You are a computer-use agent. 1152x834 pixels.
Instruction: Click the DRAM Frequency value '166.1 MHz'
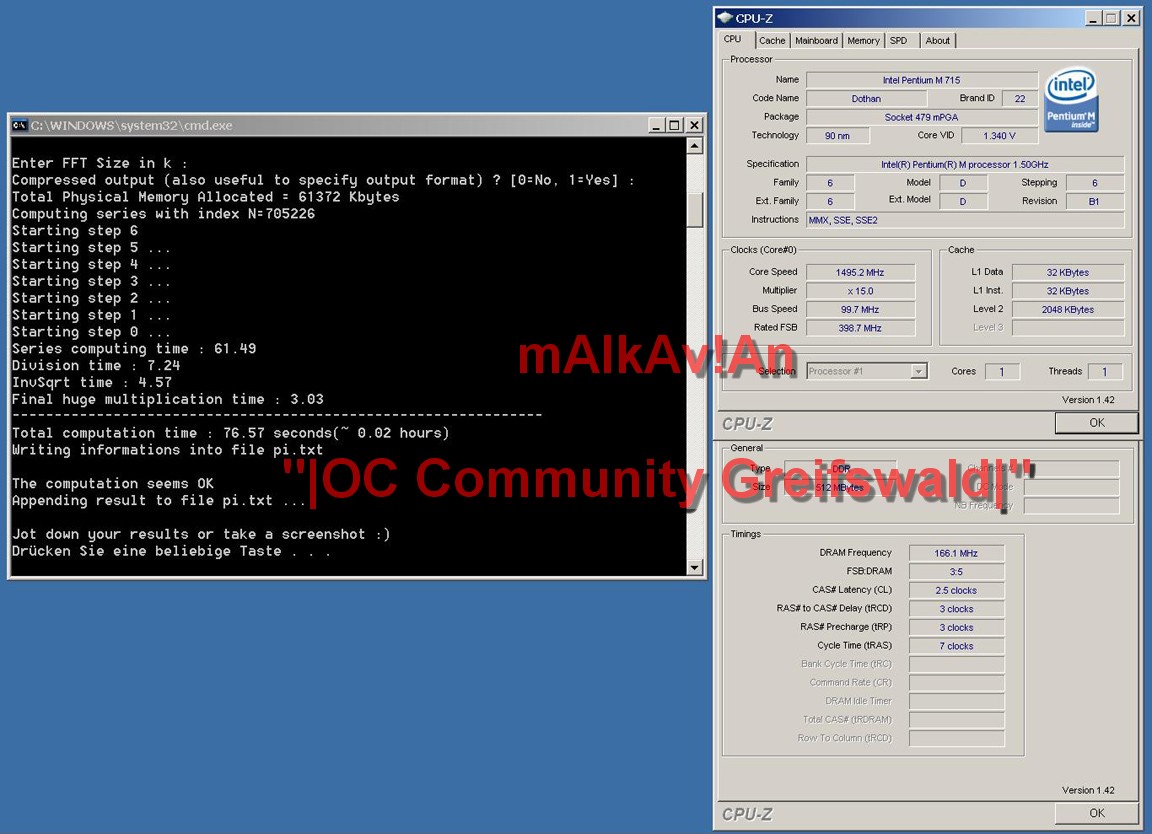956,553
